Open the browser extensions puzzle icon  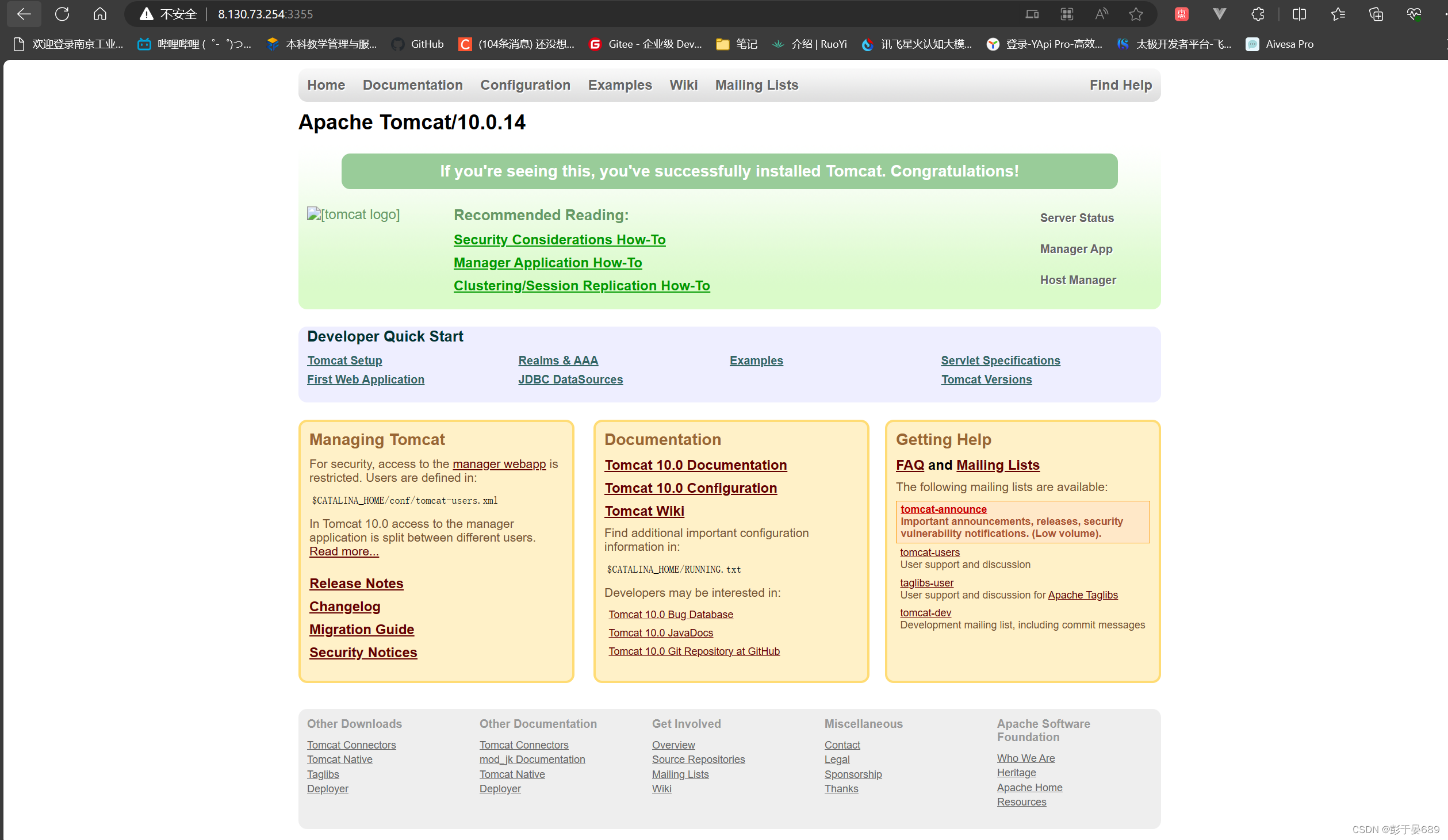pos(1258,14)
